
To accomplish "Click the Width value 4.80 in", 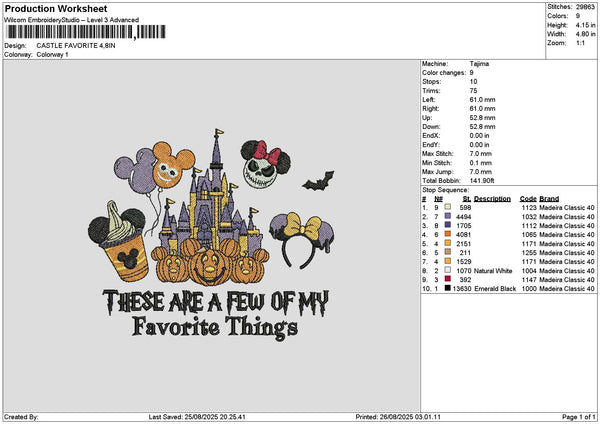I will (x=585, y=34).
